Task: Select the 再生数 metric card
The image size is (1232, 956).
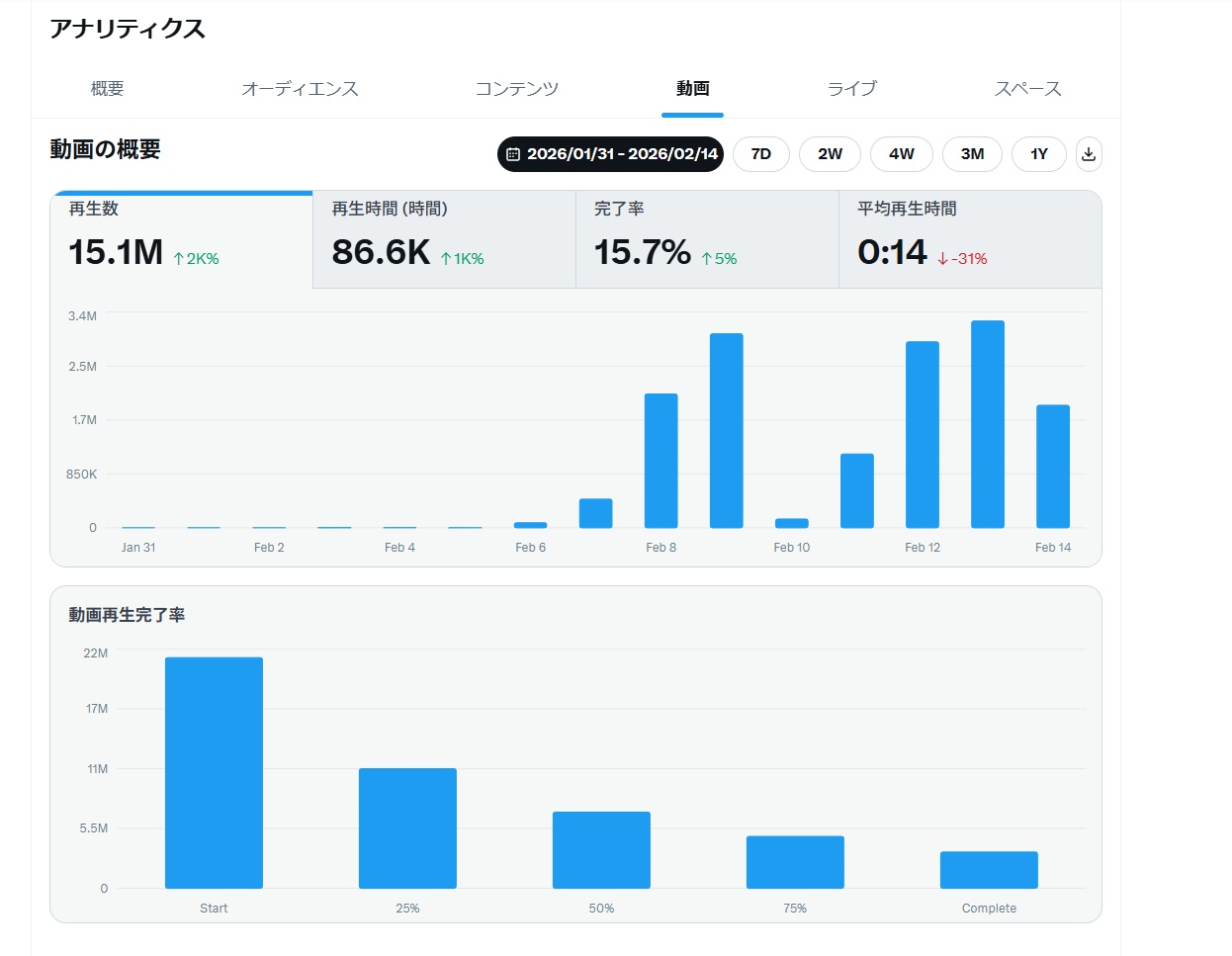Action: pos(181,239)
